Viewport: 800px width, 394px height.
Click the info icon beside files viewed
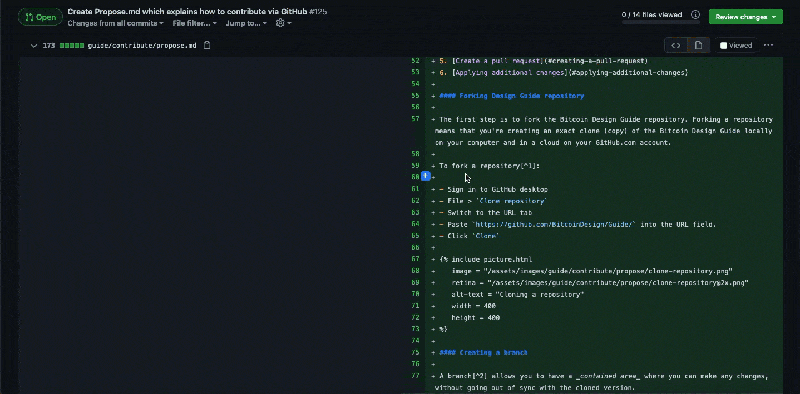click(695, 15)
